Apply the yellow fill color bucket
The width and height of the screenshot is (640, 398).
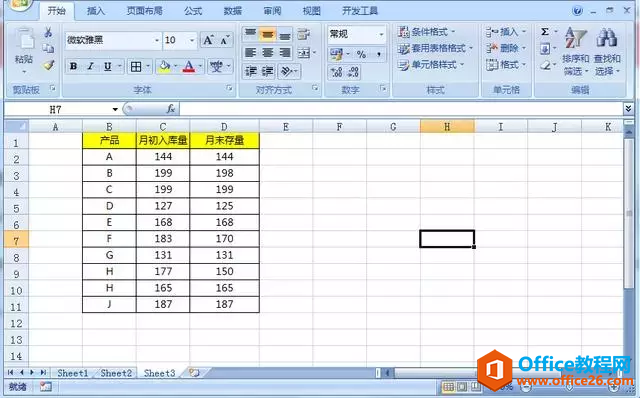[165, 66]
